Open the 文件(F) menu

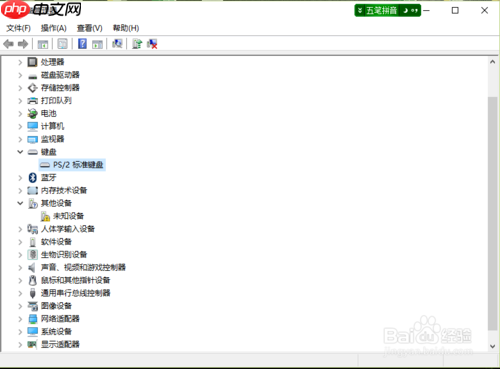pos(18,28)
